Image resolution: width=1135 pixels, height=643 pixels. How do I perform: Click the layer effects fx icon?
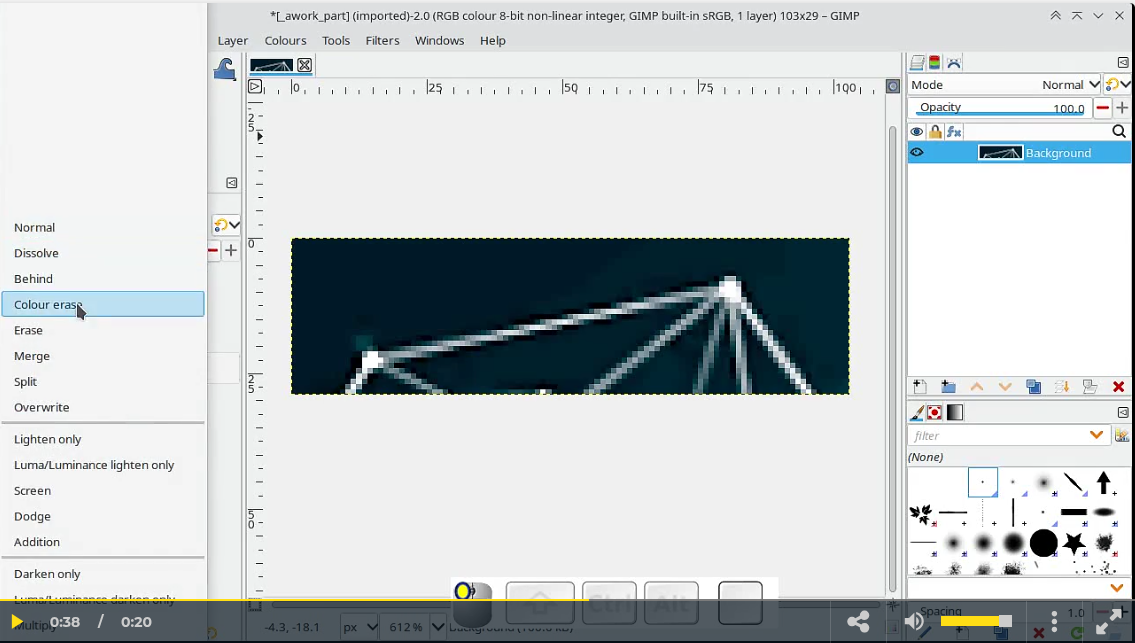[x=954, y=132]
